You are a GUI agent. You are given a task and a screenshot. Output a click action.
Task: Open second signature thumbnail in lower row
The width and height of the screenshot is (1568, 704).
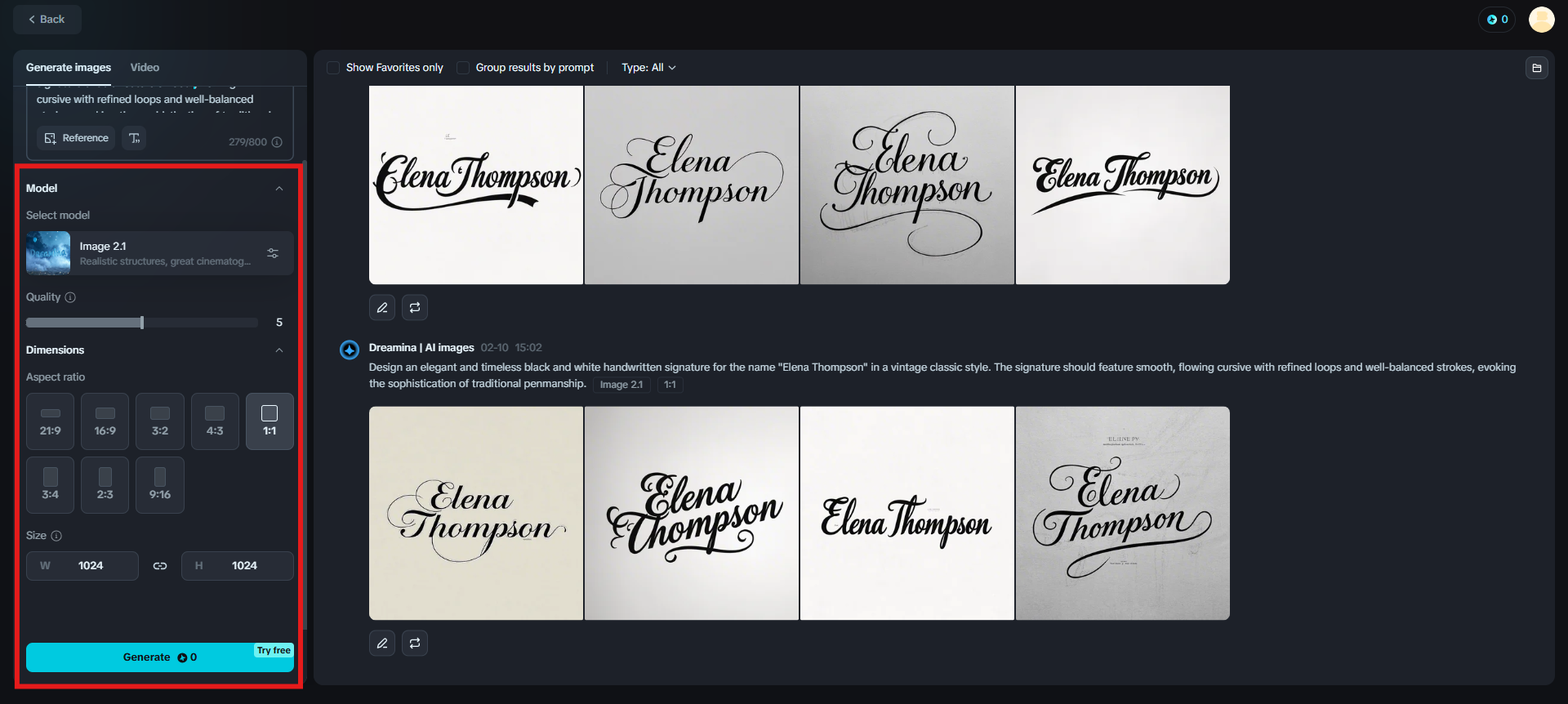[x=692, y=514]
